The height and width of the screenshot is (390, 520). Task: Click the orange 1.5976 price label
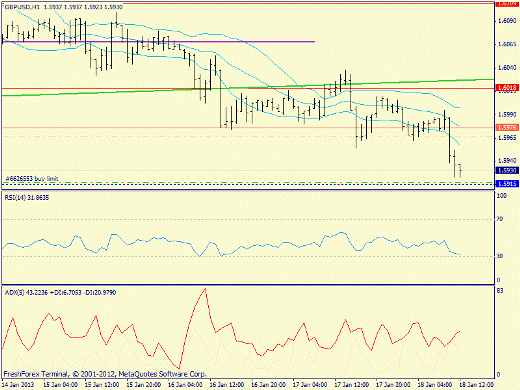[507, 127]
